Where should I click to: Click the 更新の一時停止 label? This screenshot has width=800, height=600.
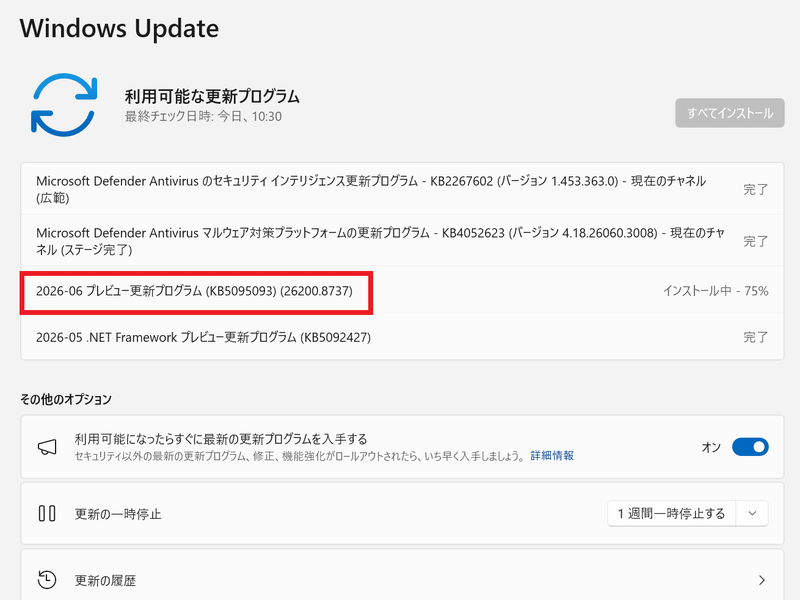point(118,514)
